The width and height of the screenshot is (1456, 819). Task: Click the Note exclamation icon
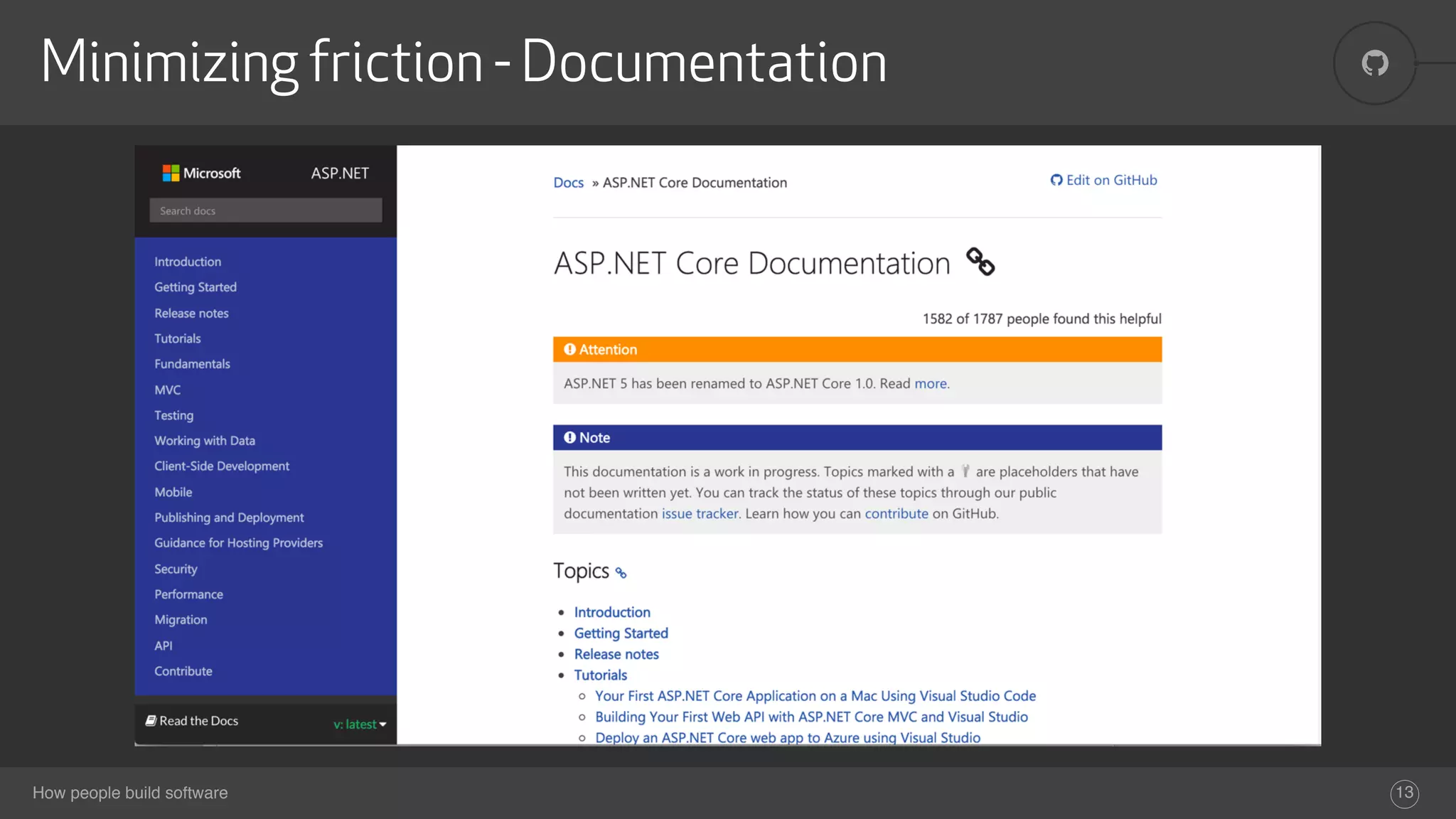point(569,437)
